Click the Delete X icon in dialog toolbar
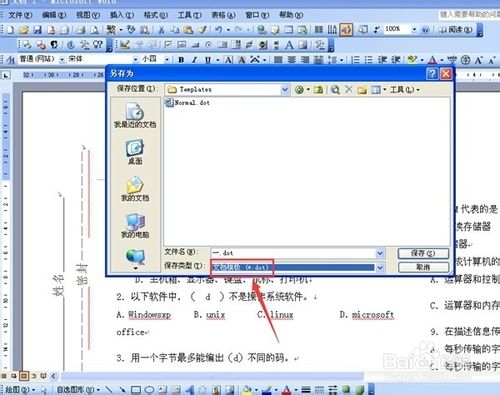Image resolution: width=500 pixels, height=395 pixels. tap(349, 89)
